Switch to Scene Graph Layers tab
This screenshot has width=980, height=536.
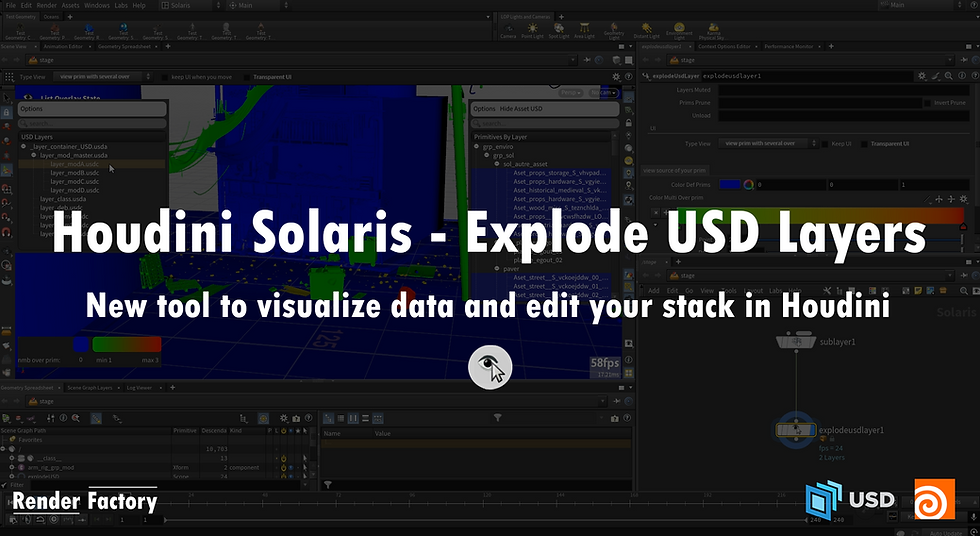[x=89, y=387]
